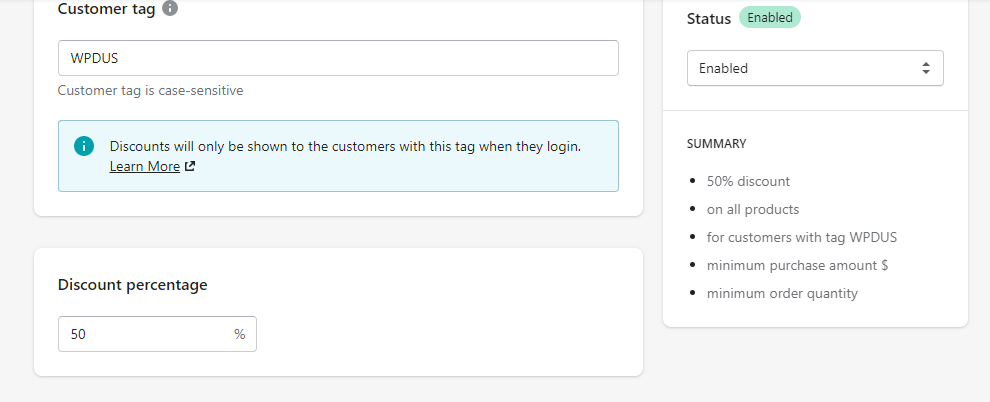Click the teal info icon in the banner
The height and width of the screenshot is (402, 990).
tap(84, 146)
